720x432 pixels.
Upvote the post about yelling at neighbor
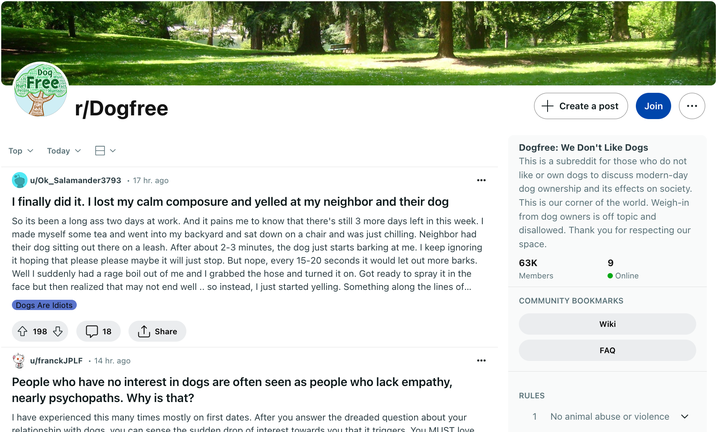[x=23, y=331]
